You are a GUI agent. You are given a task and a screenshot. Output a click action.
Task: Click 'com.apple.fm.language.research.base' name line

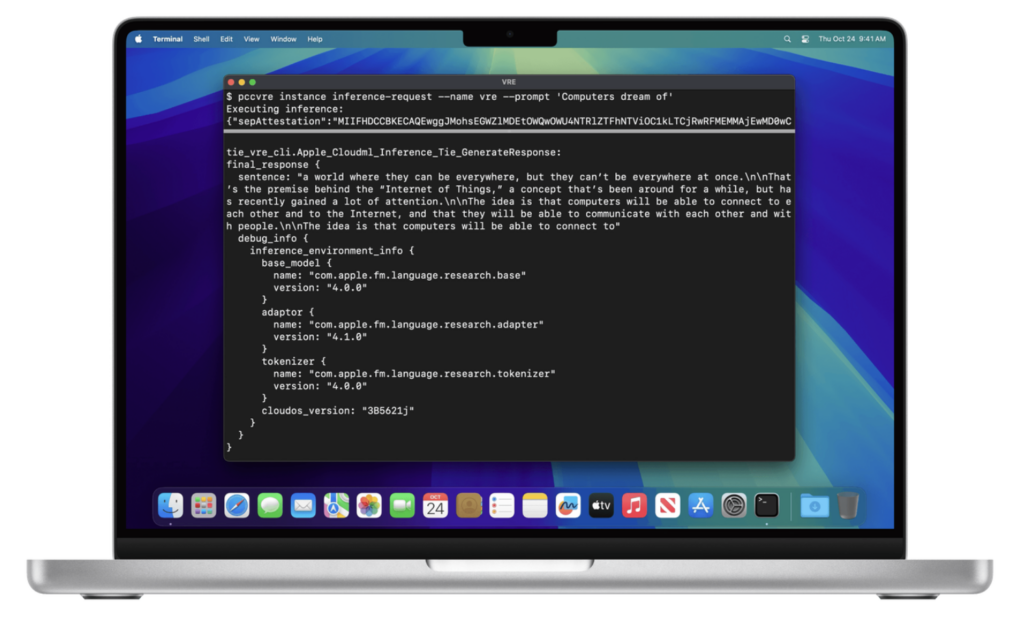coord(400,275)
